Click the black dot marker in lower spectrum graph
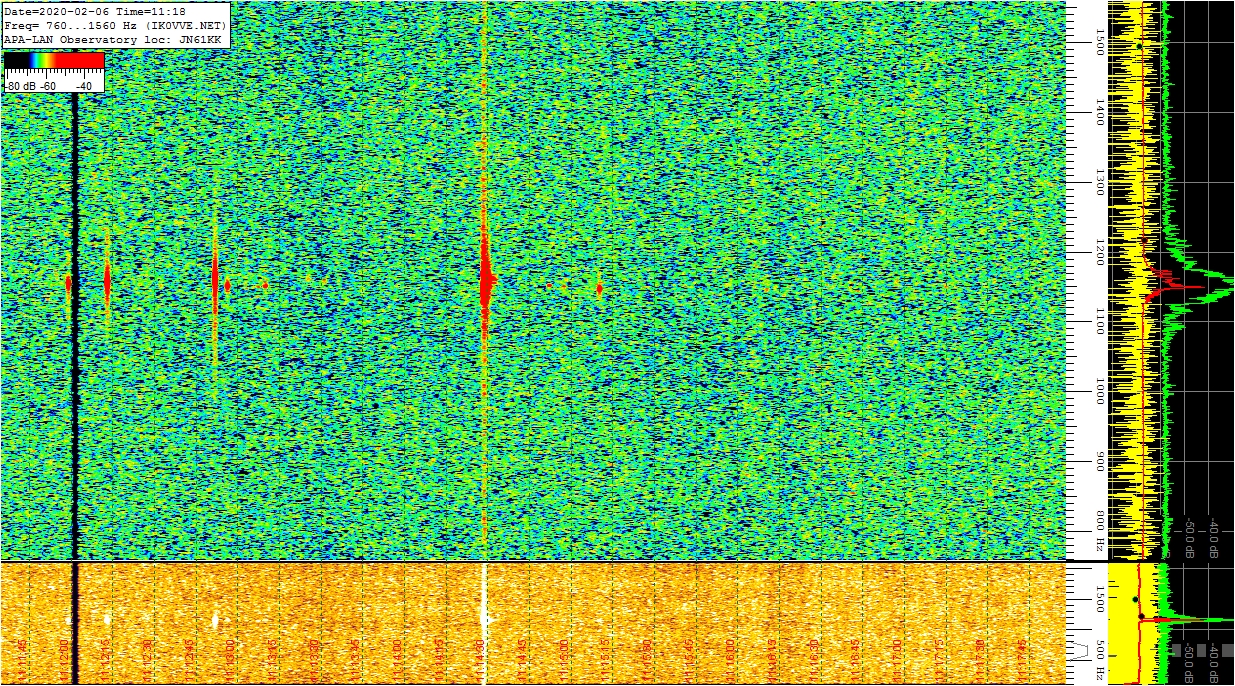This screenshot has height=686, width=1235. pos(1135,599)
